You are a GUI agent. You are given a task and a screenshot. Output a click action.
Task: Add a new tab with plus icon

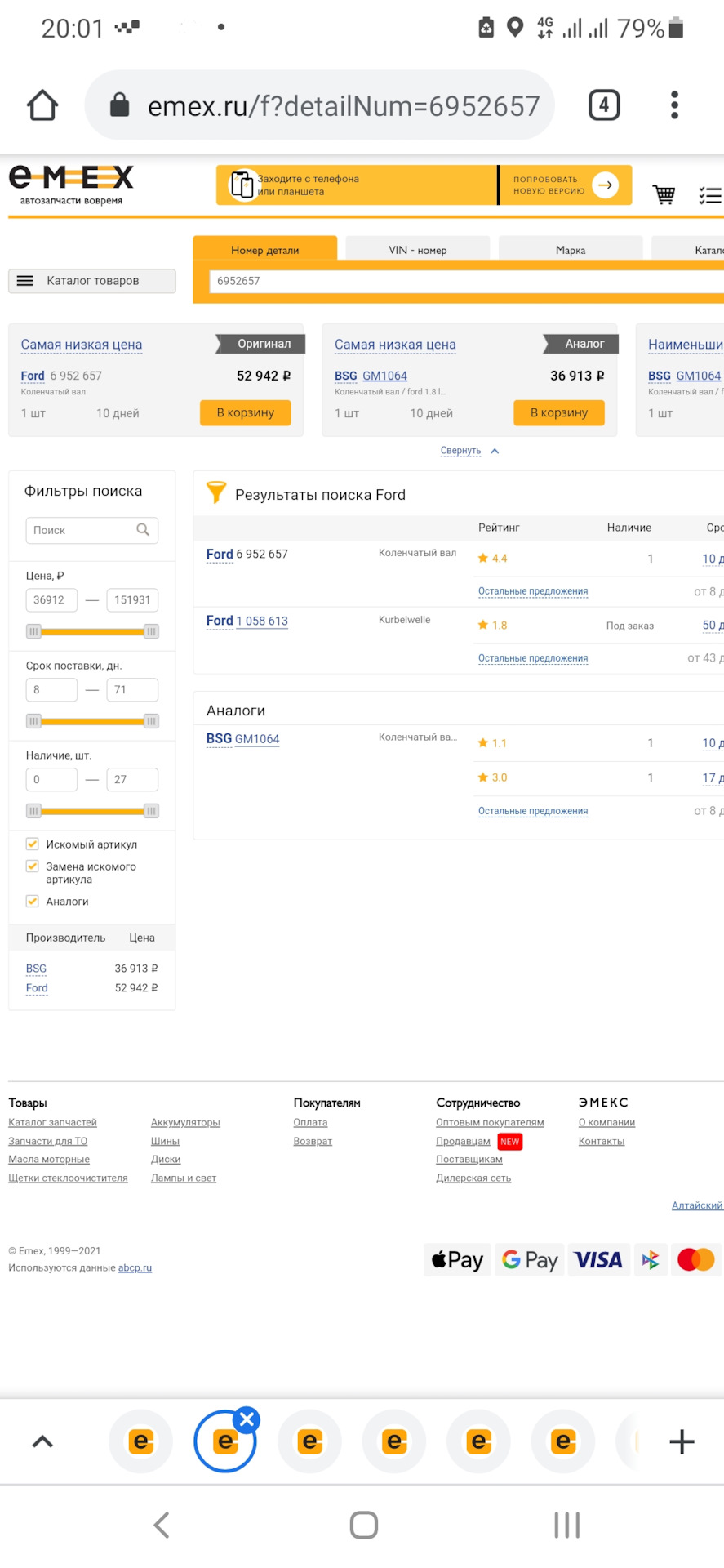tap(682, 1441)
